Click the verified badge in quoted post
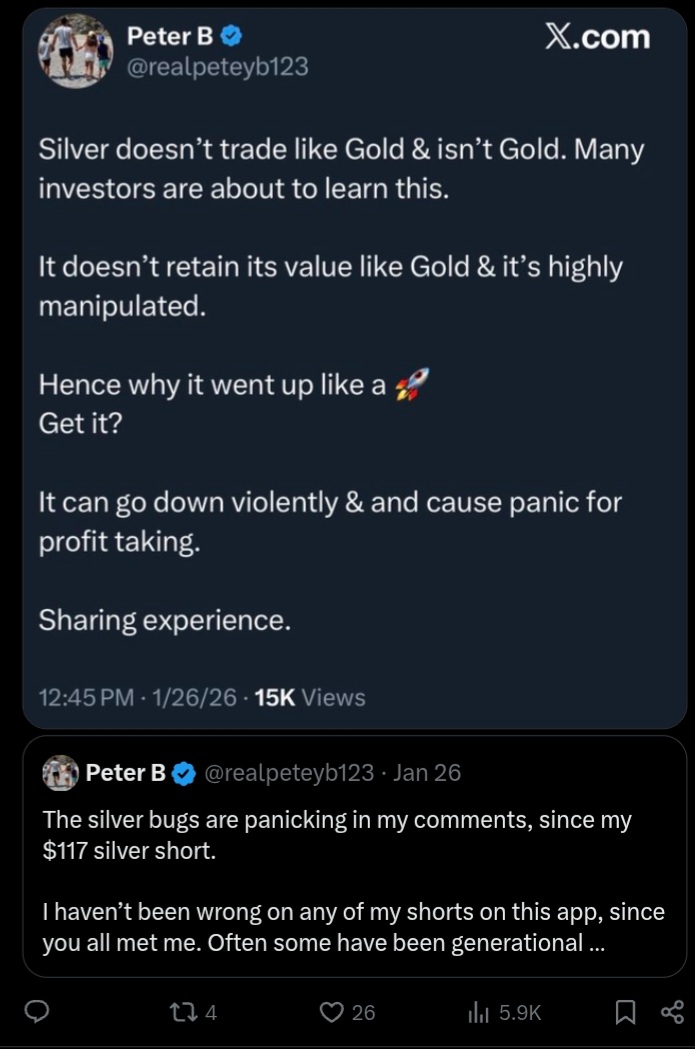Image resolution: width=695 pixels, height=1049 pixels. point(184,773)
